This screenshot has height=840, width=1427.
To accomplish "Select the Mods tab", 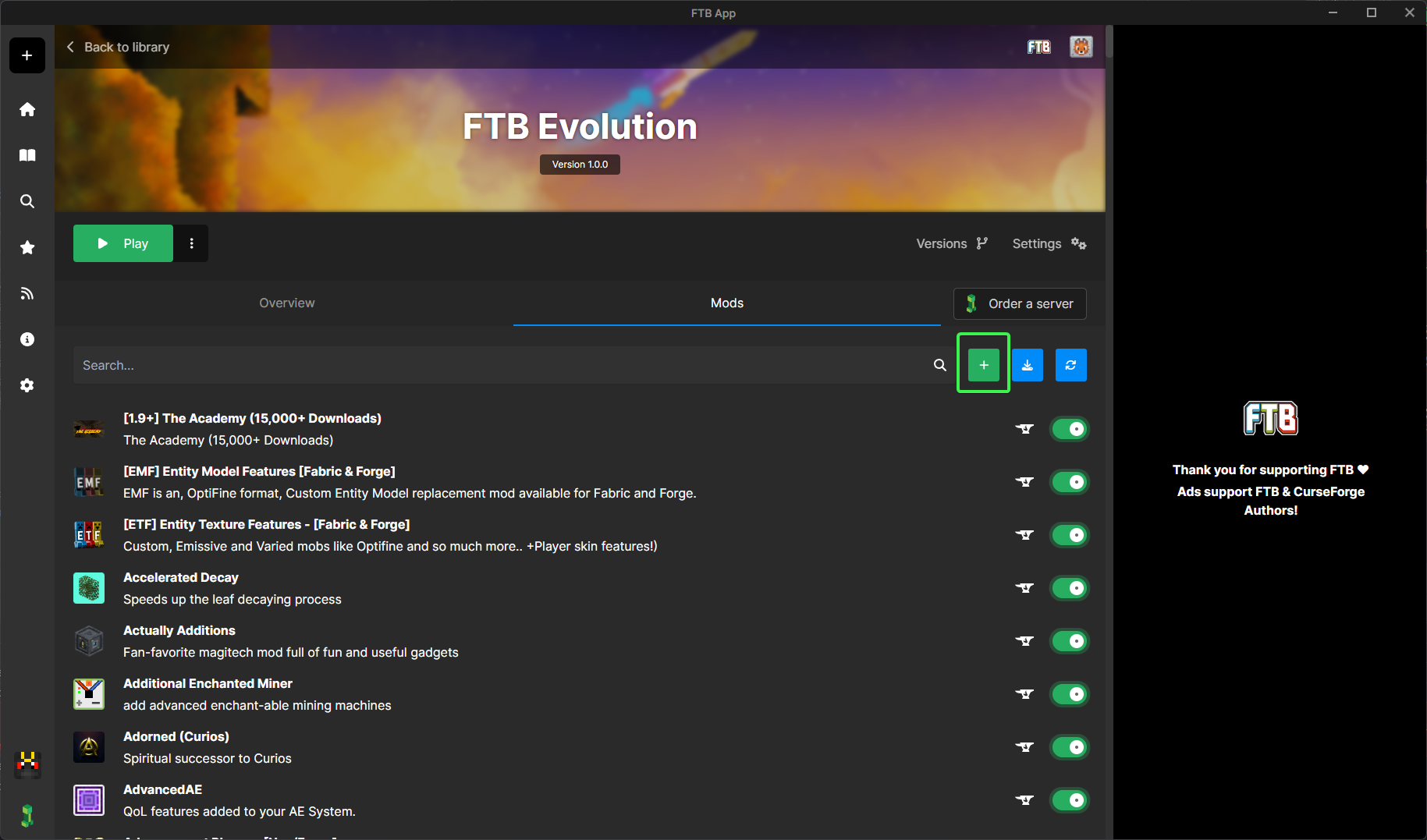I will pos(727,303).
